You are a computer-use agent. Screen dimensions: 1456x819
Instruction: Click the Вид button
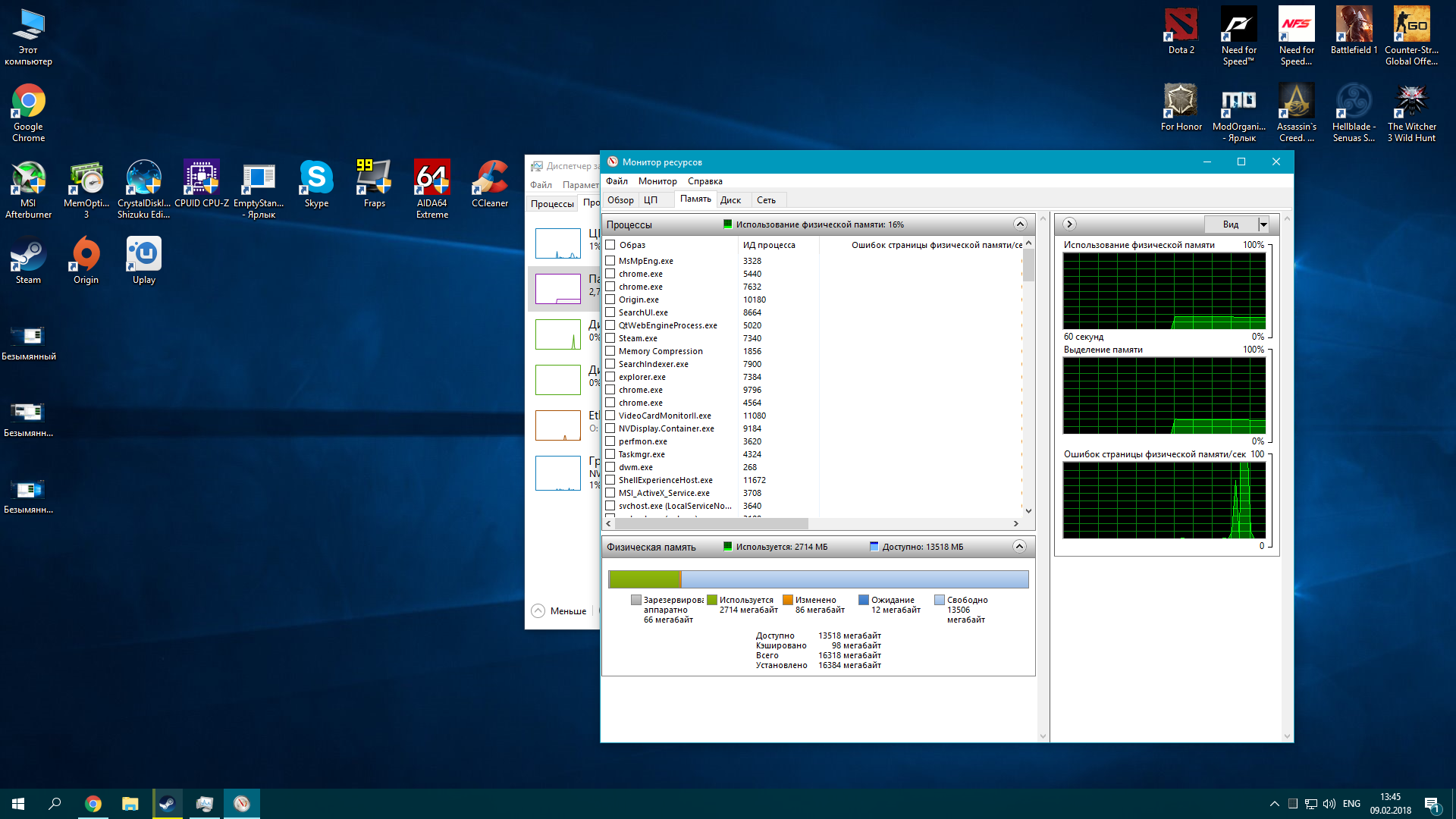click(1231, 224)
